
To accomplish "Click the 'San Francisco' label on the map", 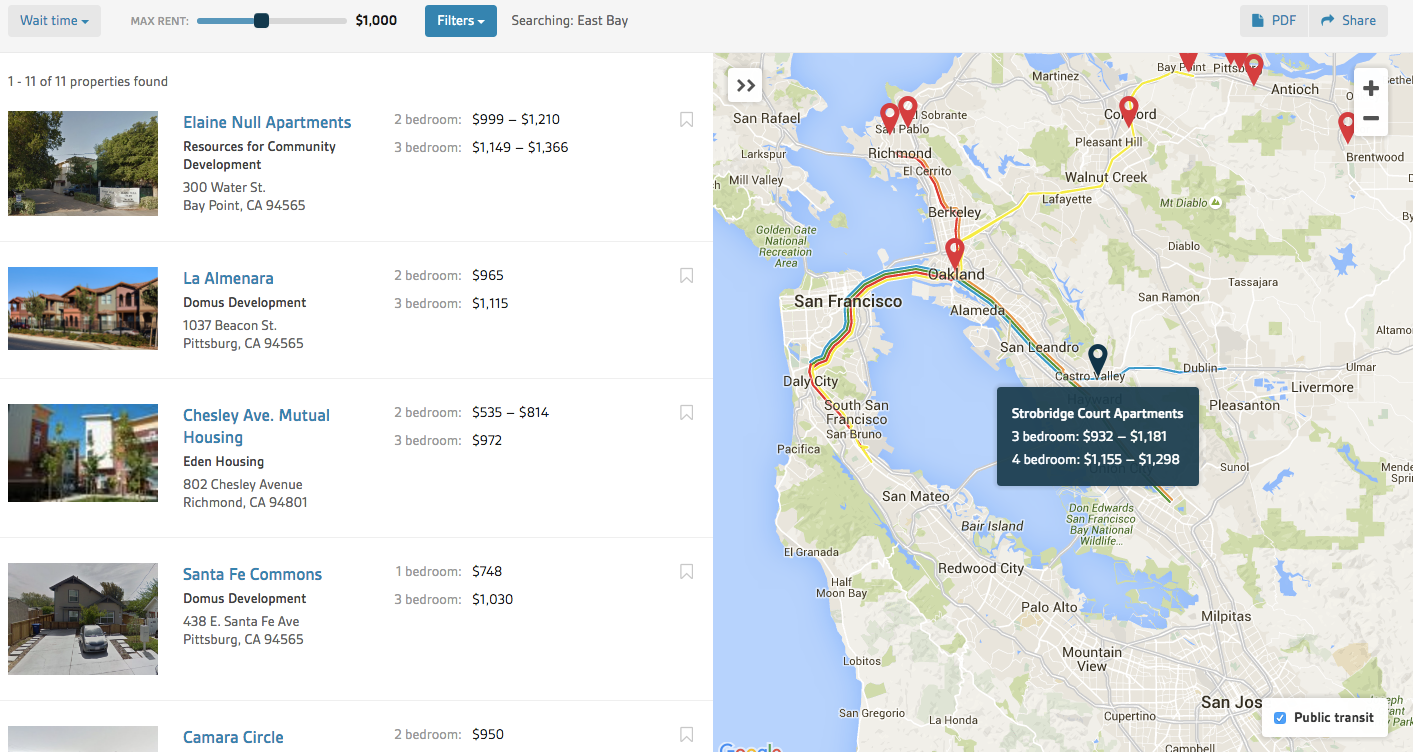I will [848, 301].
